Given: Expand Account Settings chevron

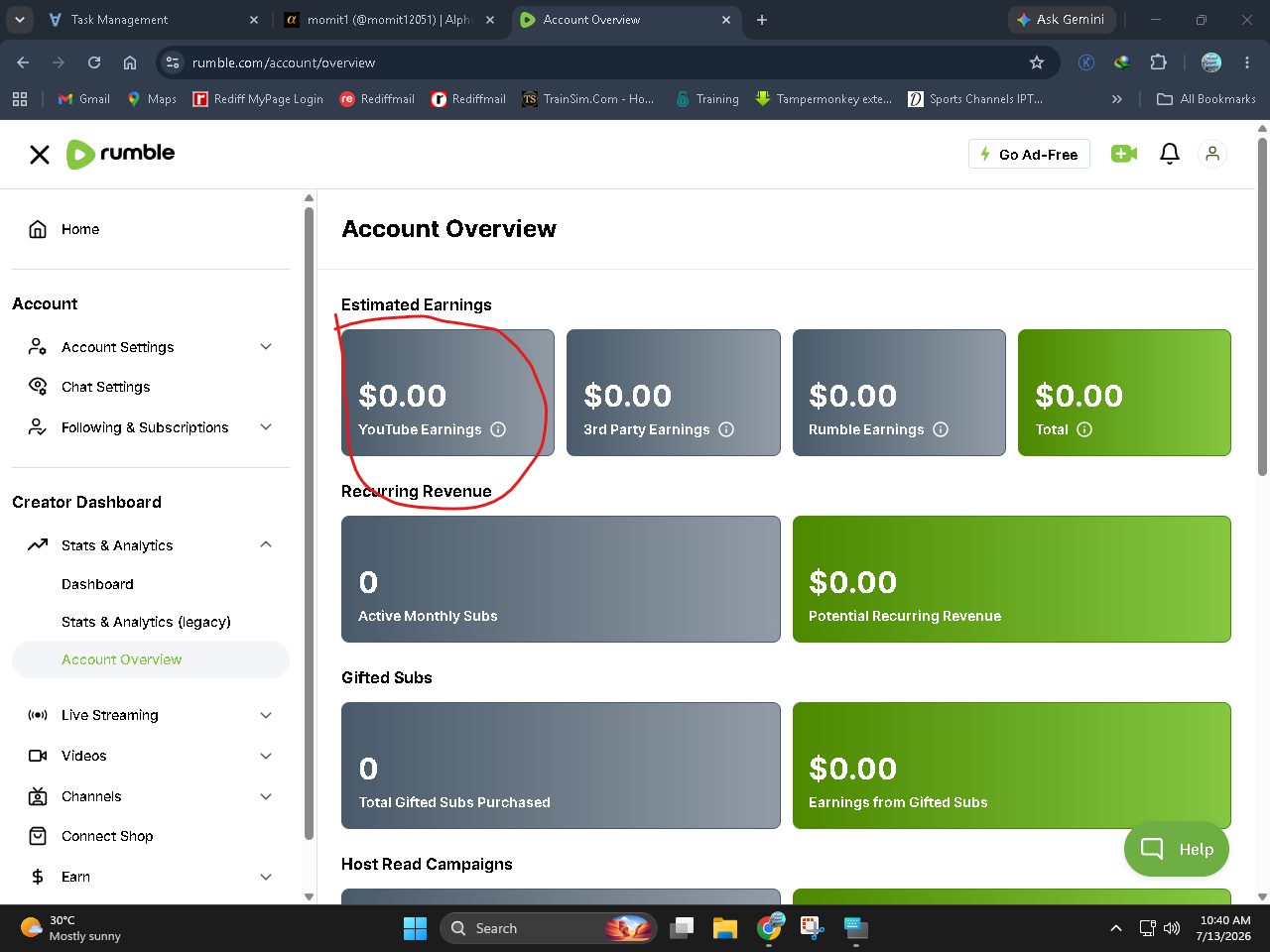Looking at the screenshot, I should [266, 346].
